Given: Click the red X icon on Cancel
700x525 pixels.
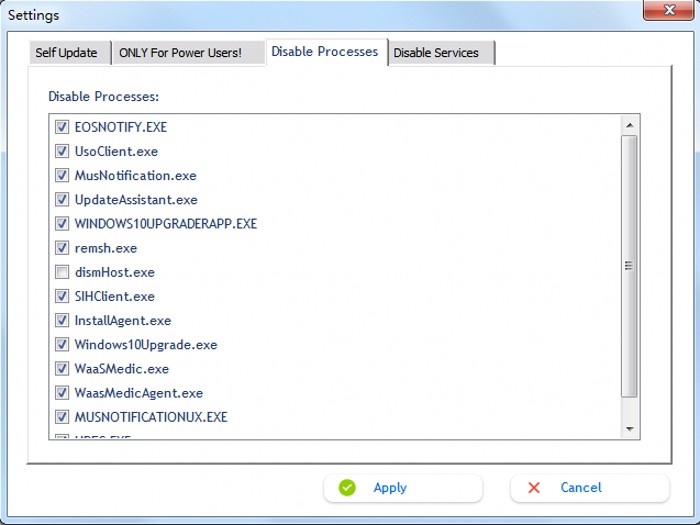Looking at the screenshot, I should pos(533,488).
